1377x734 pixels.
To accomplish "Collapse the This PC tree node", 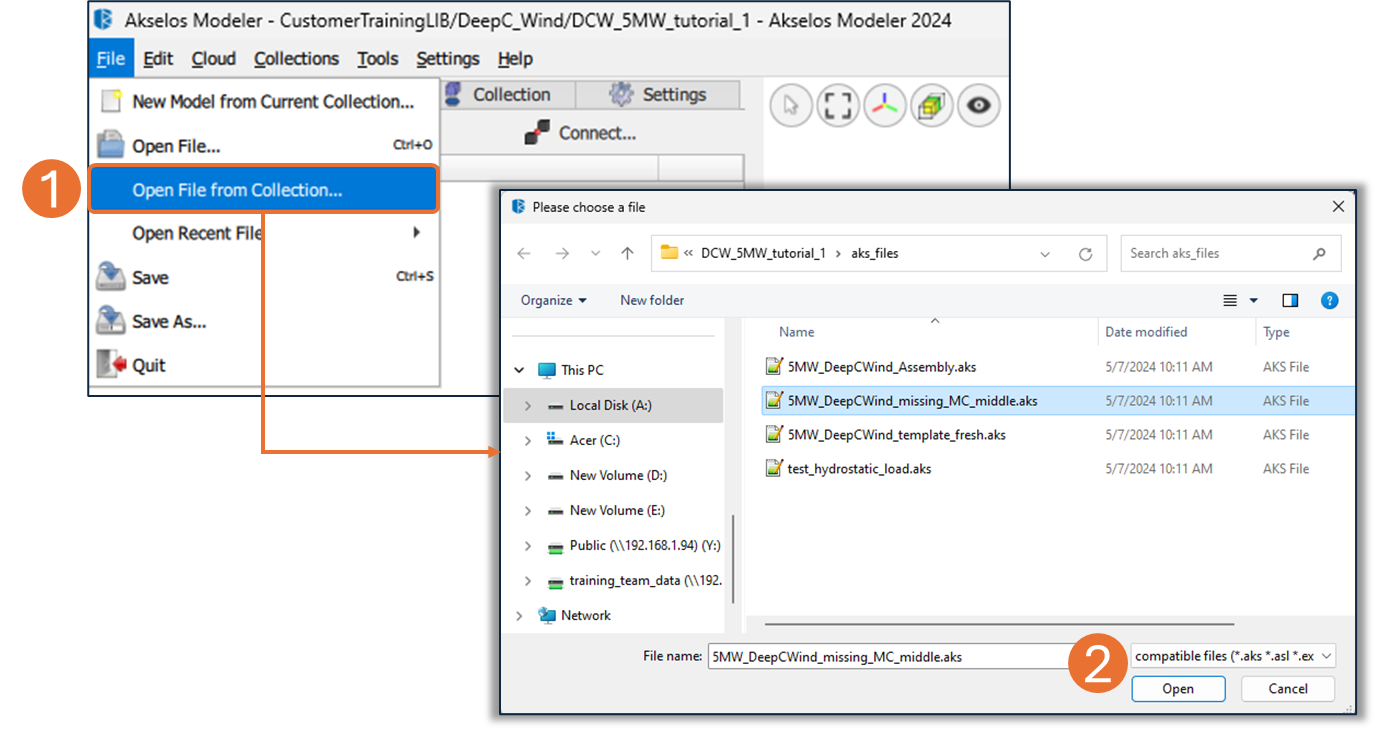I will point(519,370).
